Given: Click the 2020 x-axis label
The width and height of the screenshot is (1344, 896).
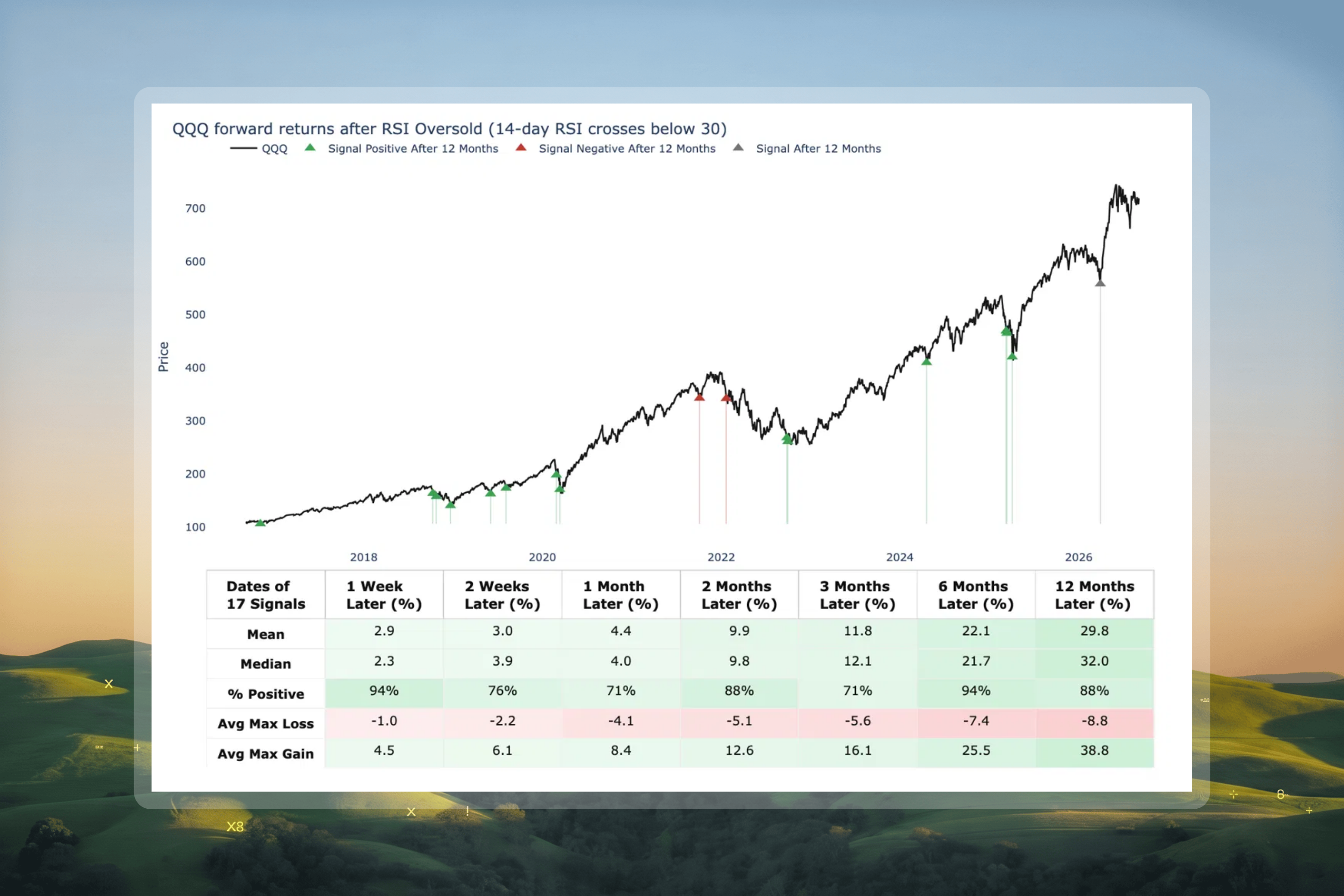Looking at the screenshot, I should coord(542,557).
